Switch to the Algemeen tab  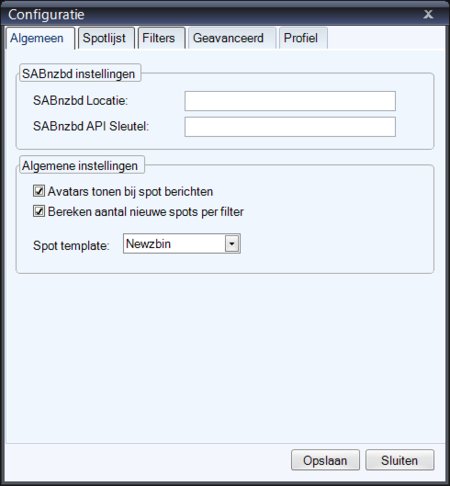[39, 38]
